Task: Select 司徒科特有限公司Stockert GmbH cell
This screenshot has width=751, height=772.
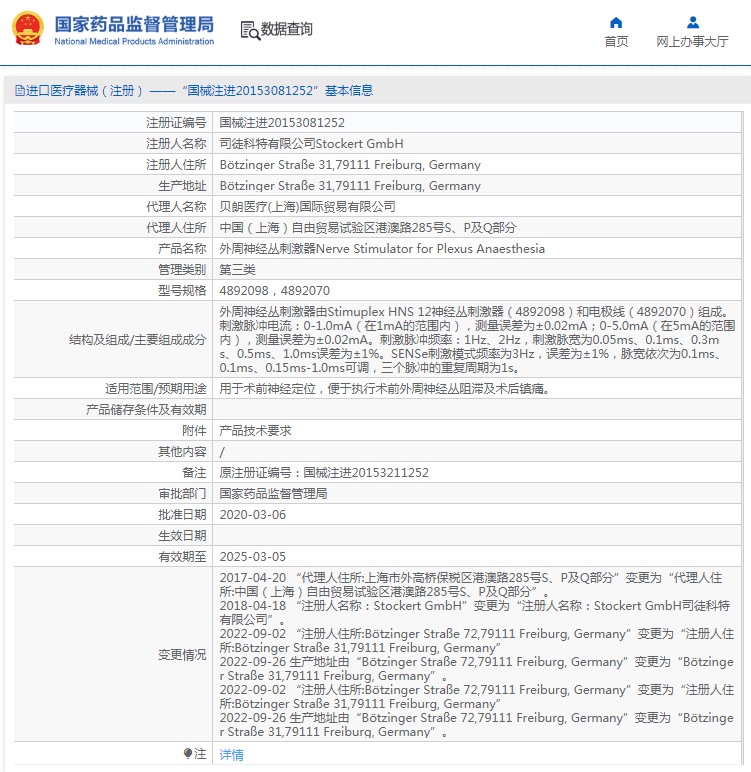Action: click(x=311, y=144)
